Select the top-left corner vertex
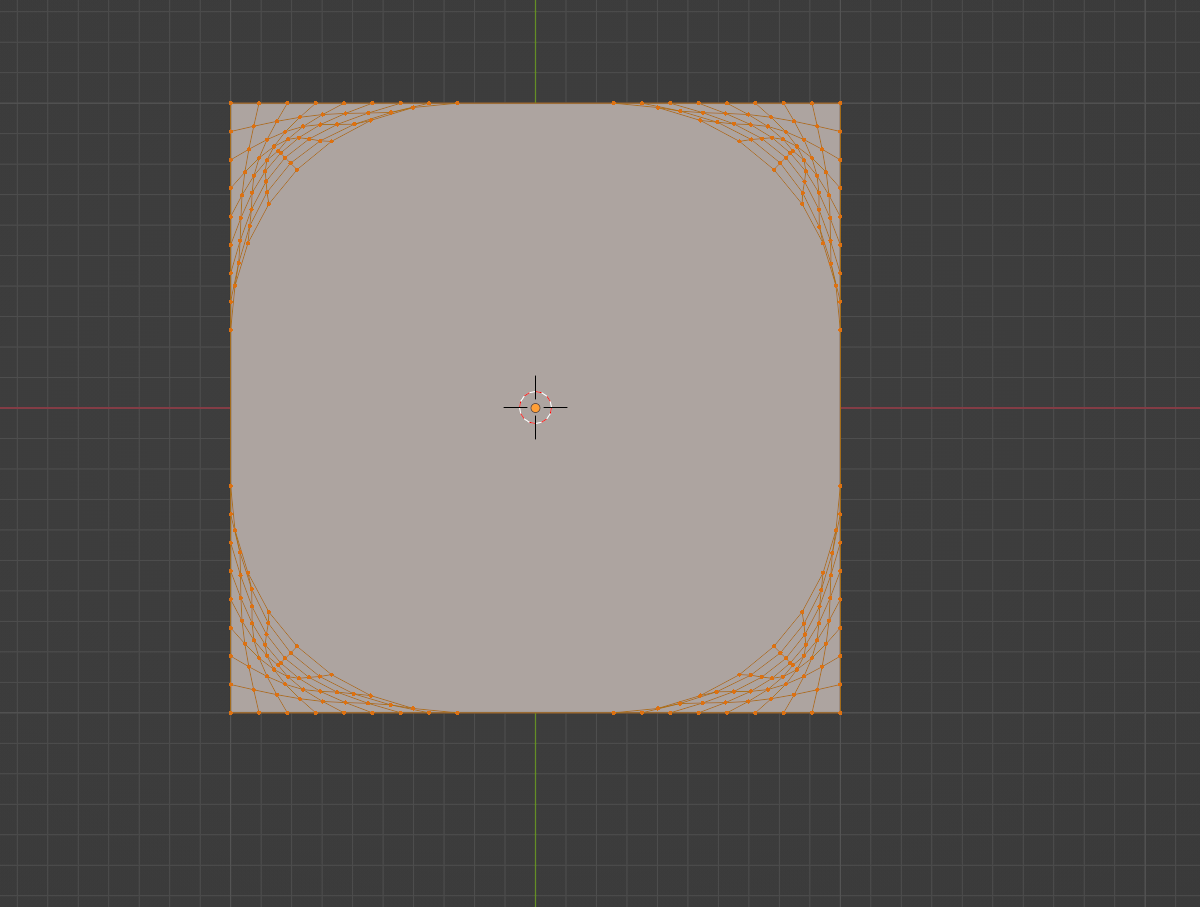This screenshot has width=1200, height=907. [231, 101]
